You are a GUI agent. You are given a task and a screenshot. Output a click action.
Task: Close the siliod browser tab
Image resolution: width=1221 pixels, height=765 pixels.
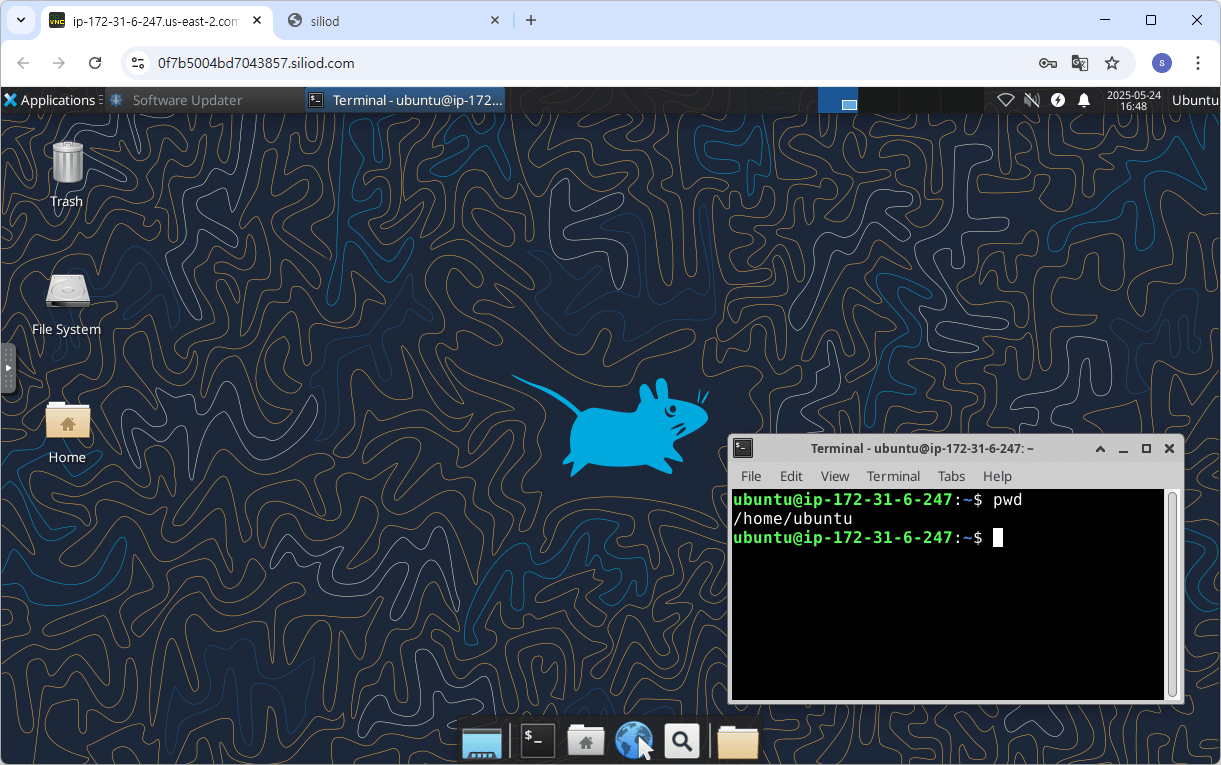(495, 20)
